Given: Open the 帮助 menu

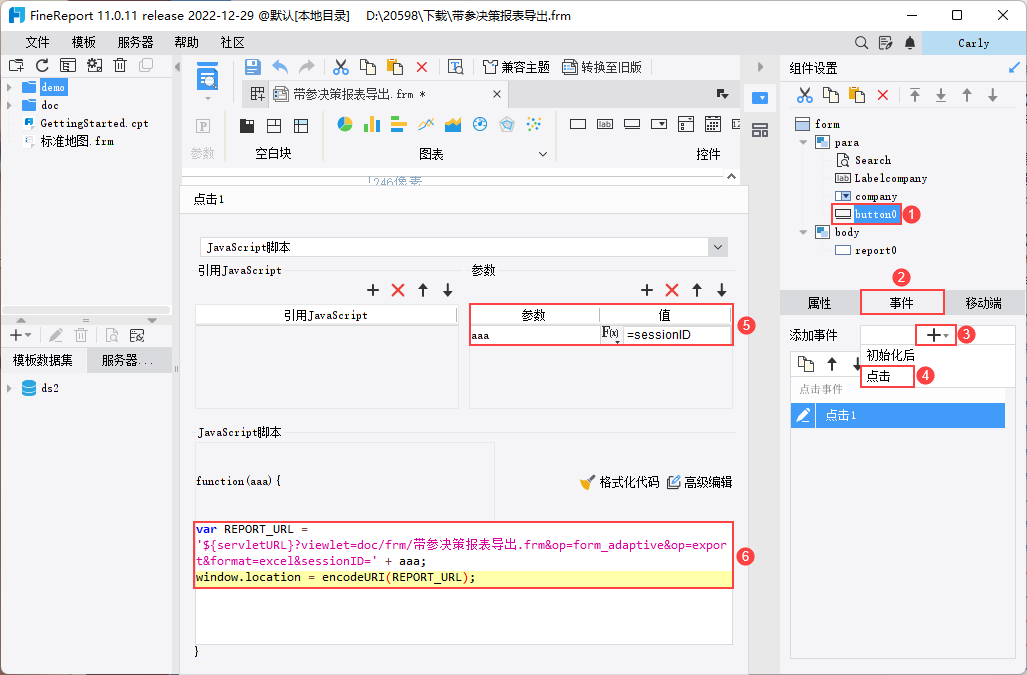Looking at the screenshot, I should coord(187,43).
